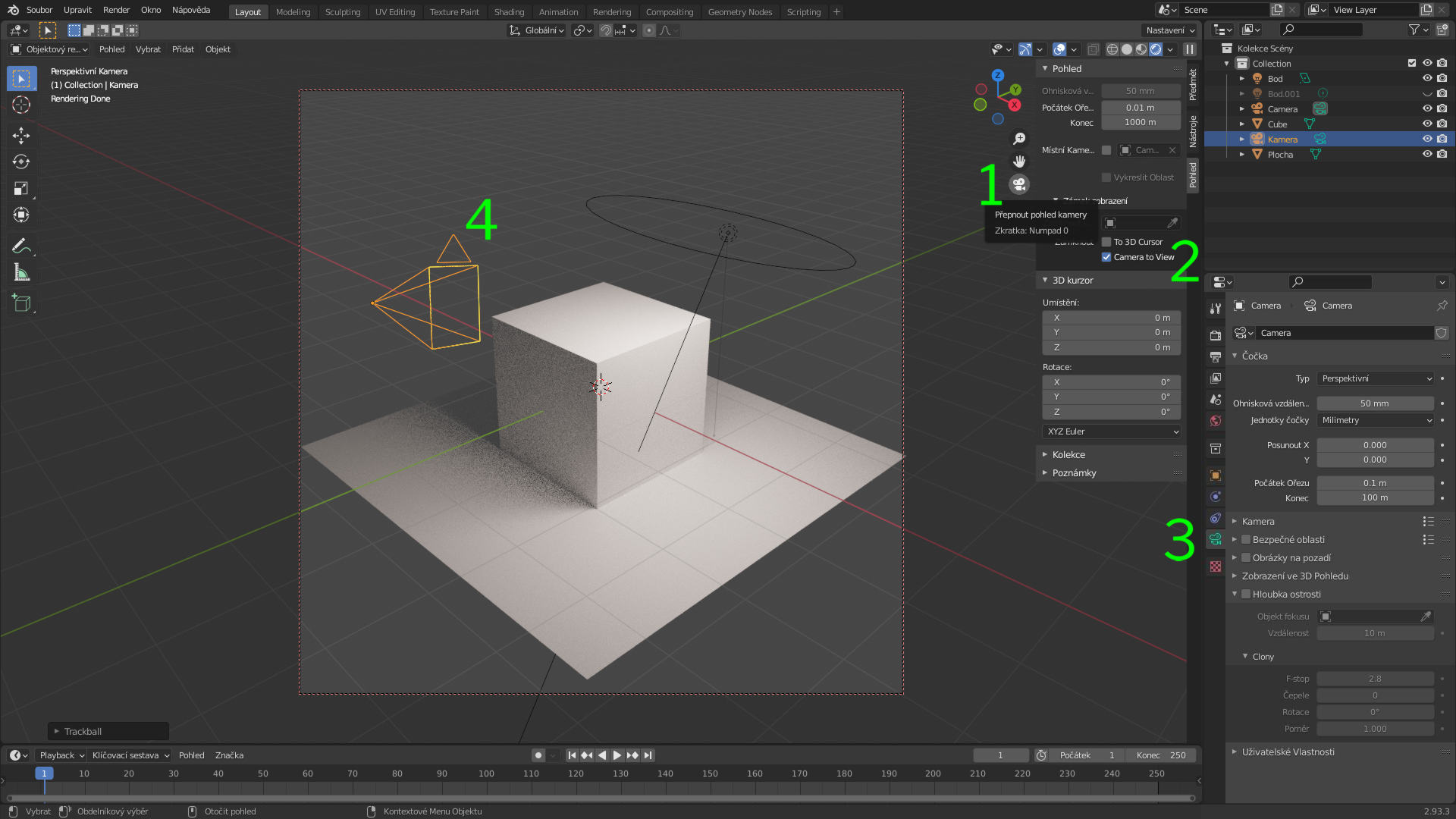Open the Render menu

click(x=116, y=10)
